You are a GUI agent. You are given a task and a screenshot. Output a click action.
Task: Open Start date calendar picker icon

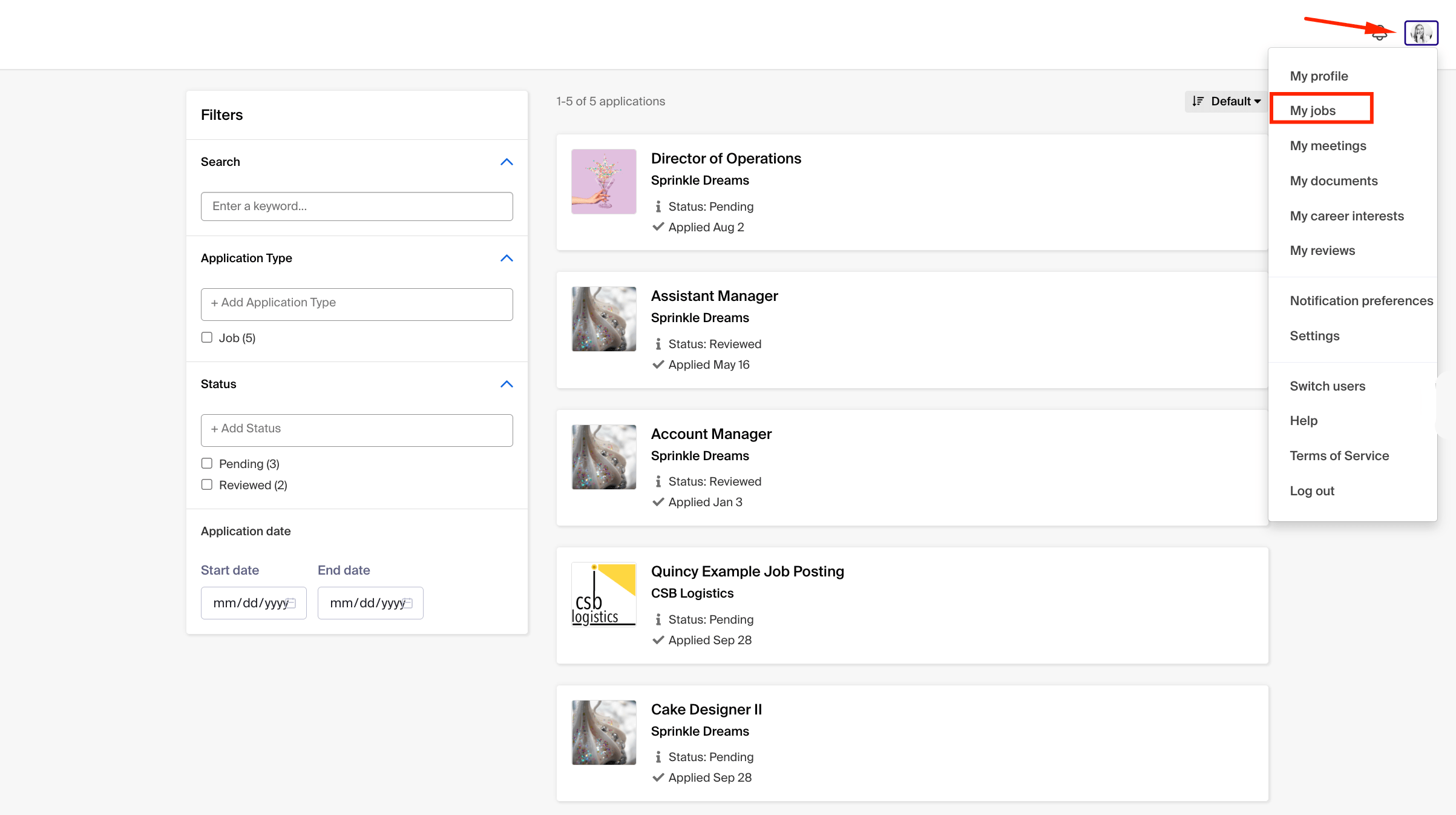pyautogui.click(x=291, y=603)
